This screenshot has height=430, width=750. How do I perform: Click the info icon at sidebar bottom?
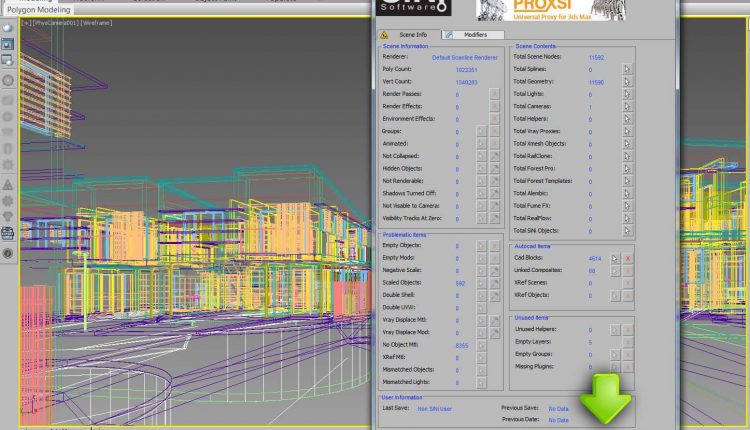point(8,253)
